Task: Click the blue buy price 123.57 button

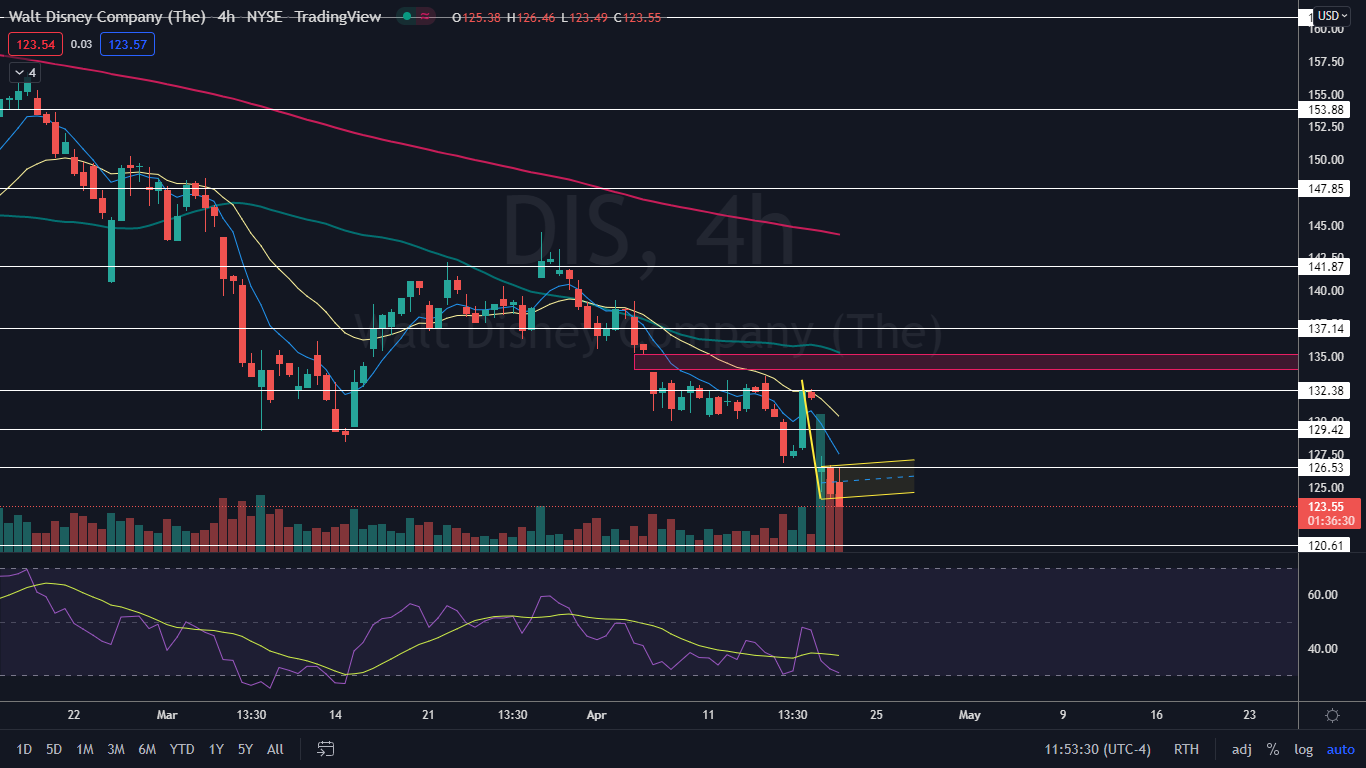Action: [x=128, y=44]
